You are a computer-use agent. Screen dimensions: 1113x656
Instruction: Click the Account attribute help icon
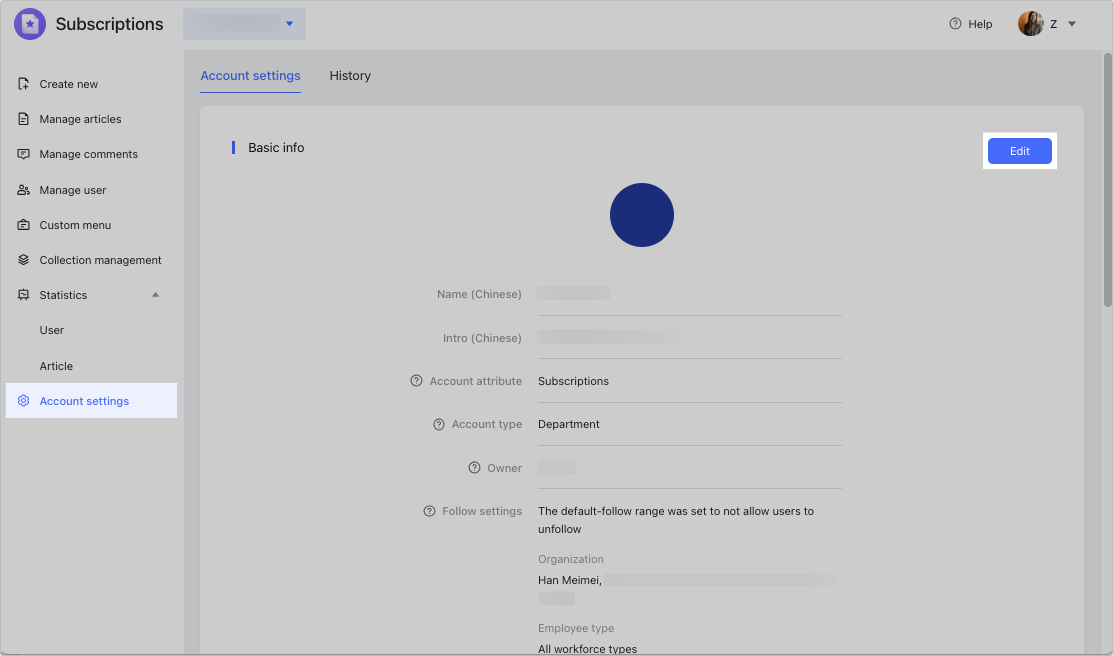[x=417, y=381]
